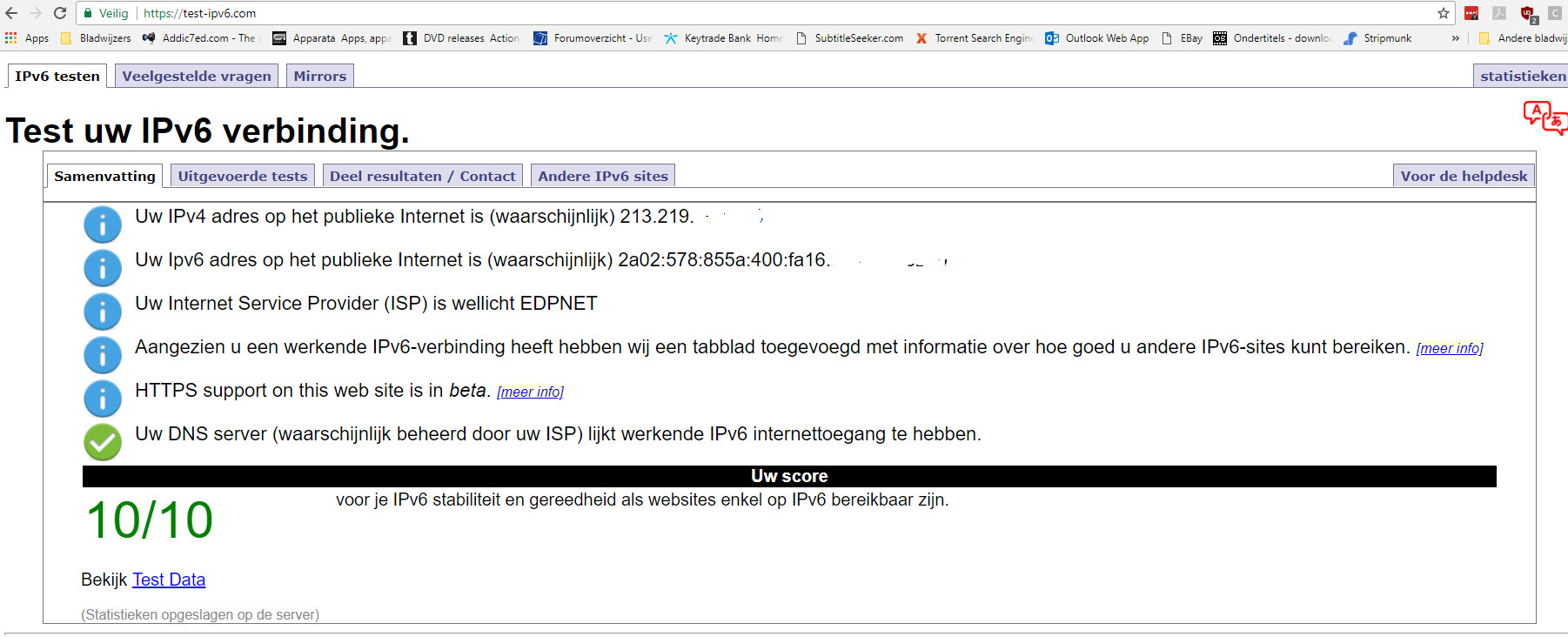The width and height of the screenshot is (1568, 637).
Task: Expand the hidden bookmarks overflow chevron
Action: tap(1455, 38)
